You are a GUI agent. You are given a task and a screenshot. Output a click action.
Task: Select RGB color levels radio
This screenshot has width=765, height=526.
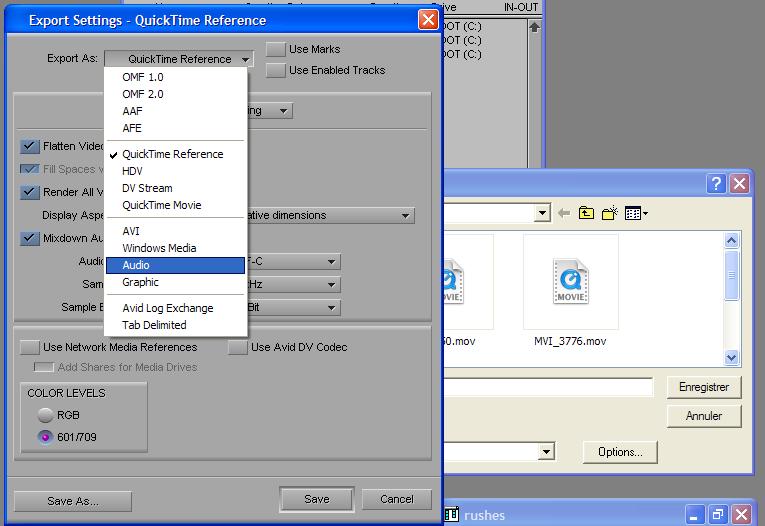[x=45, y=415]
